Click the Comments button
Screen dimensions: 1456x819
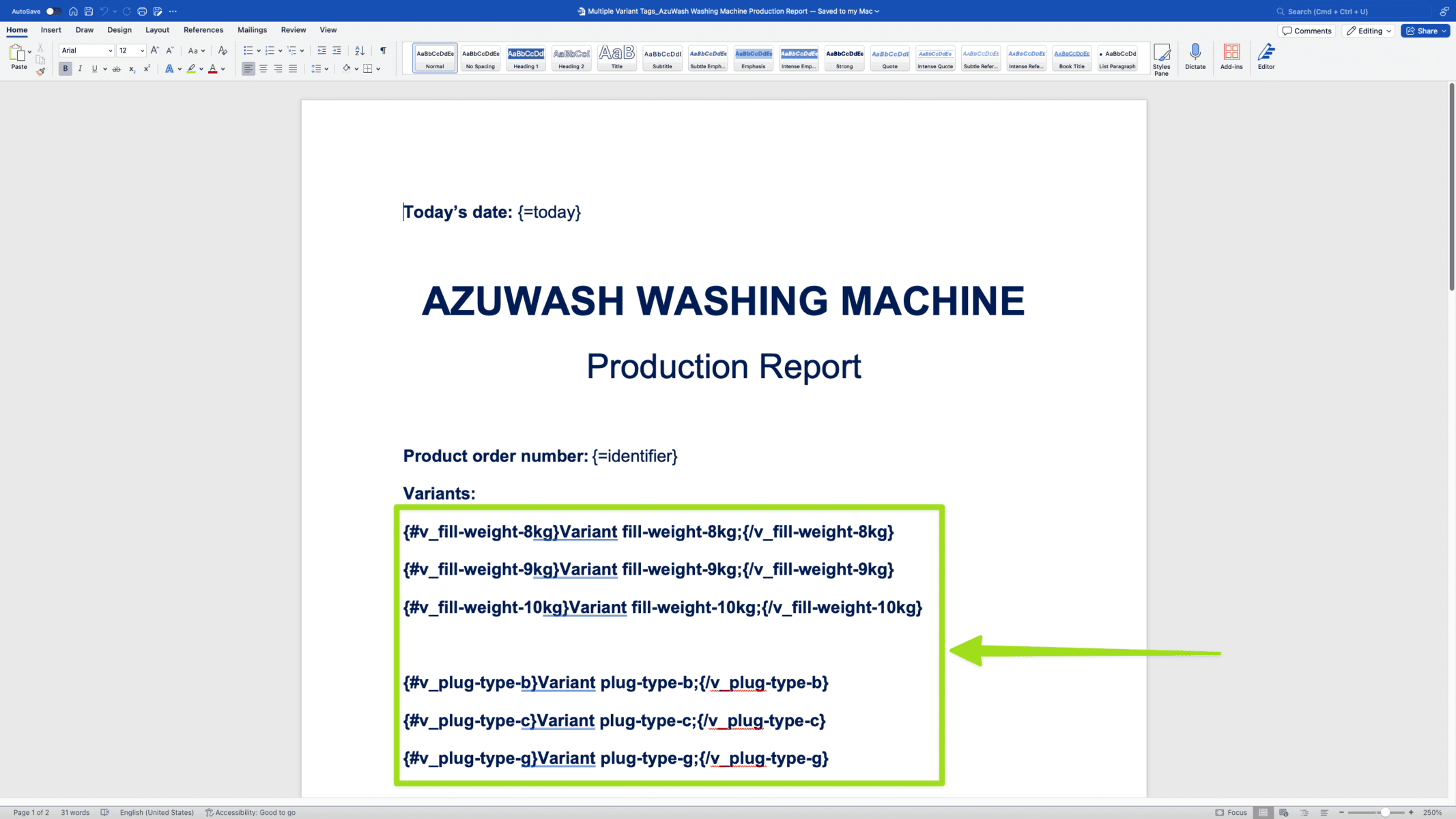pyautogui.click(x=1307, y=31)
